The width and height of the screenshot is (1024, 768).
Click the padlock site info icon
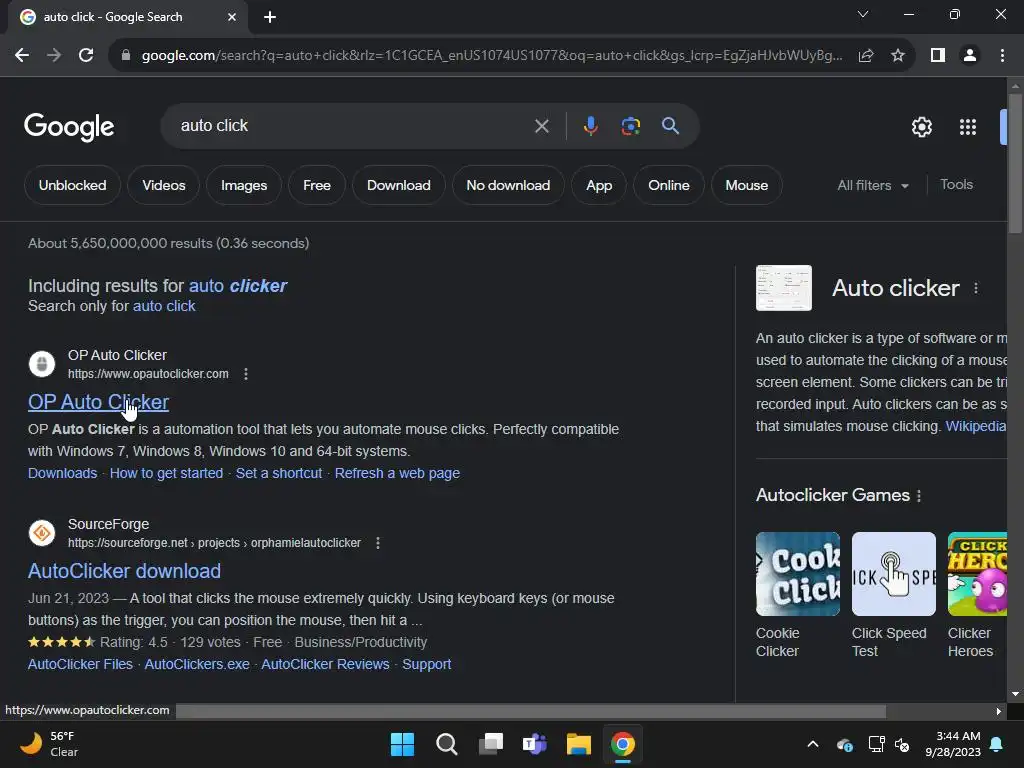point(126,56)
